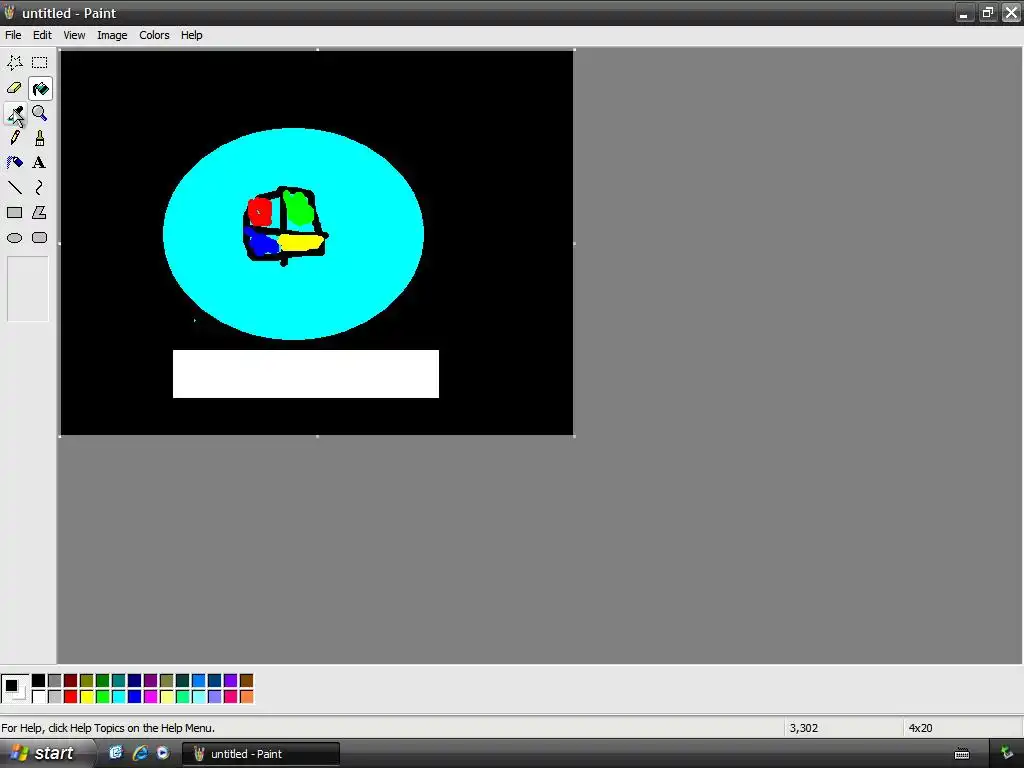This screenshot has height=768, width=1024.
Task: Click the 'untitled - Paint' taskbar button
Action: coord(261,754)
